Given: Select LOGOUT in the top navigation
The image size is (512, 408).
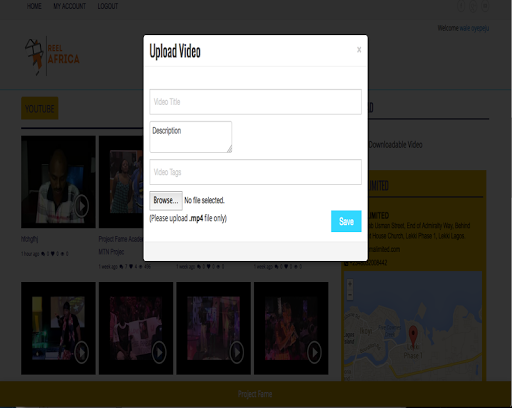Looking at the screenshot, I should point(108,6).
